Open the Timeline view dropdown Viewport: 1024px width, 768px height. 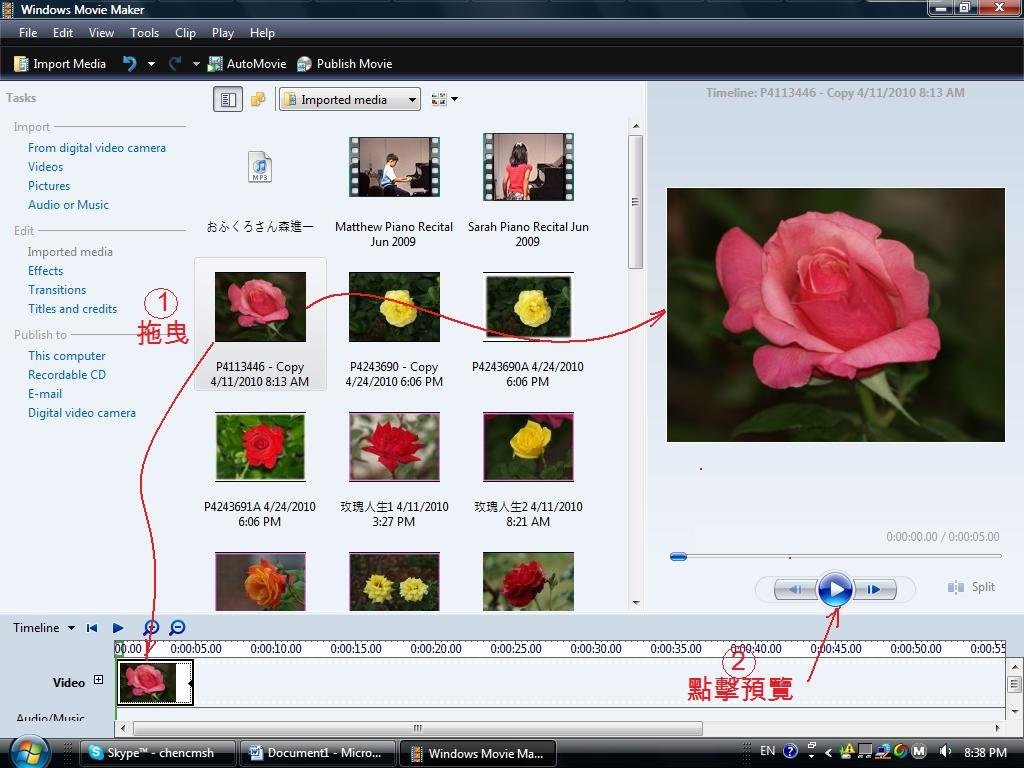click(x=44, y=628)
